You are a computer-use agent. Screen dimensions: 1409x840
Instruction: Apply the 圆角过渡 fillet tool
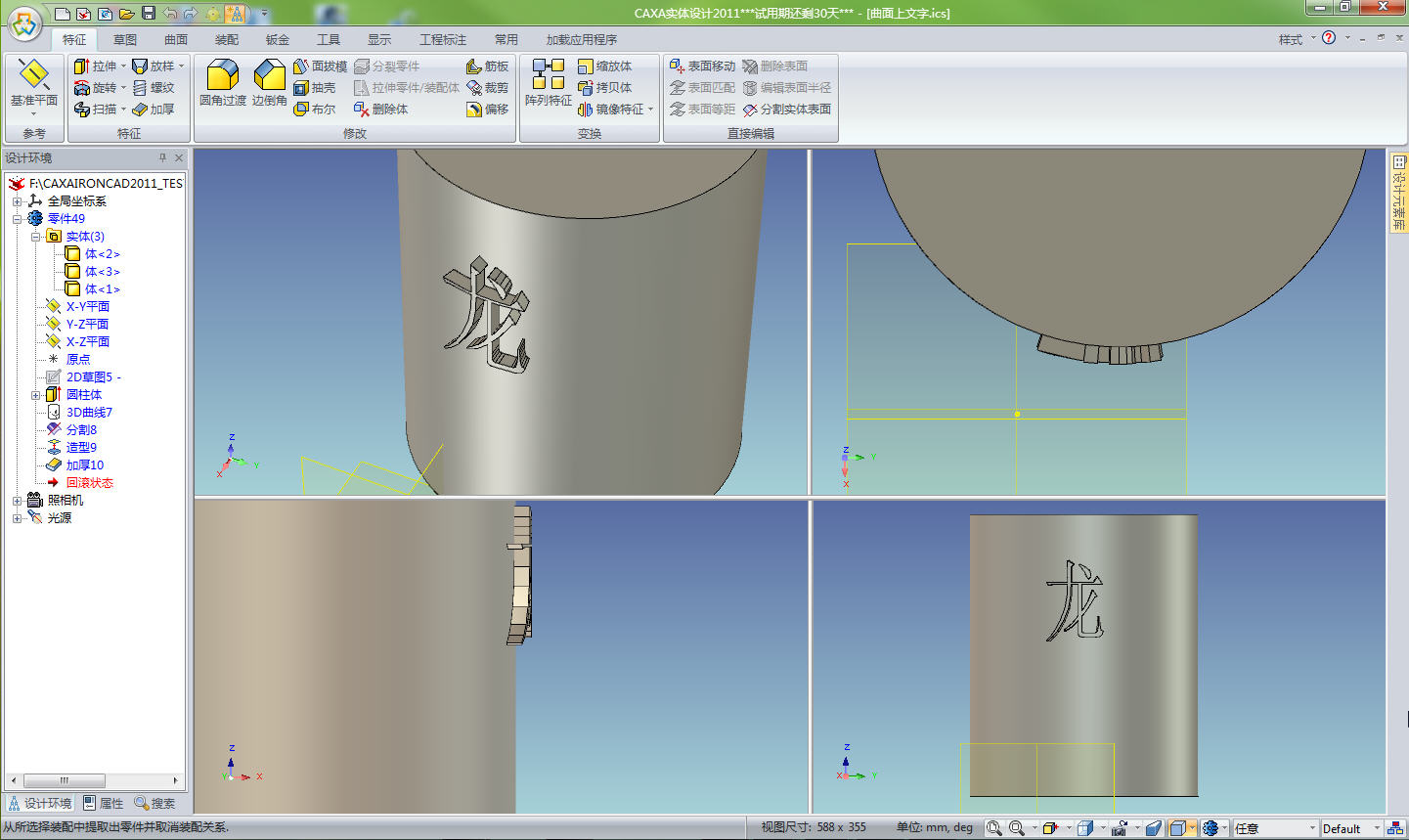(x=223, y=84)
